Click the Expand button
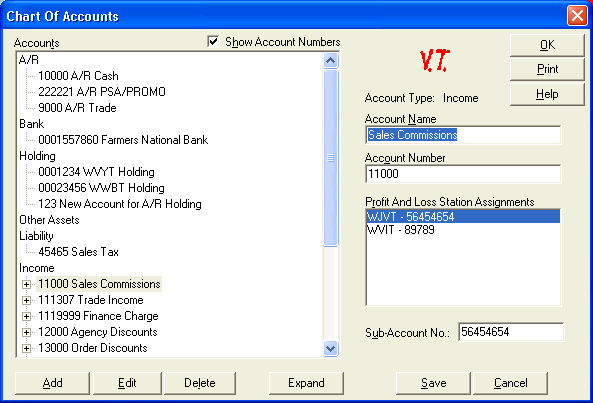 pos(306,383)
